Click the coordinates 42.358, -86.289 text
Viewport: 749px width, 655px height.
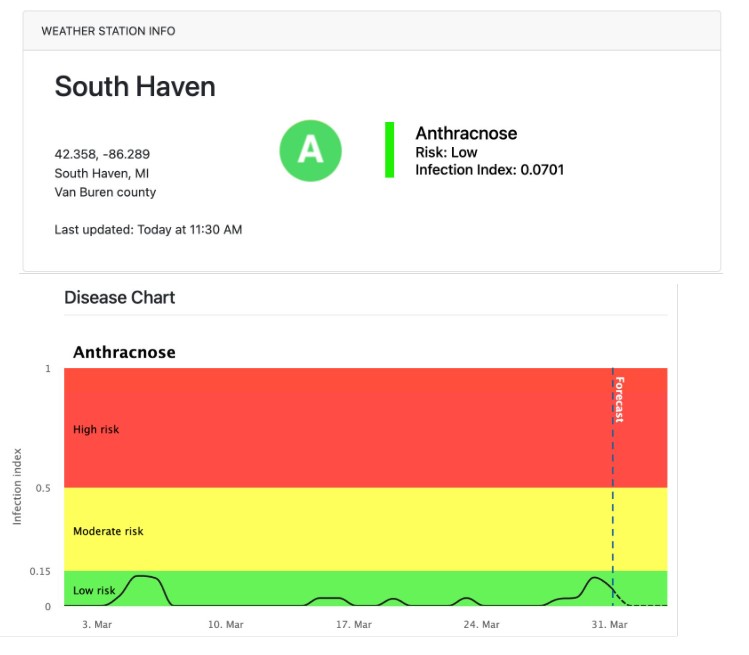[x=102, y=154]
